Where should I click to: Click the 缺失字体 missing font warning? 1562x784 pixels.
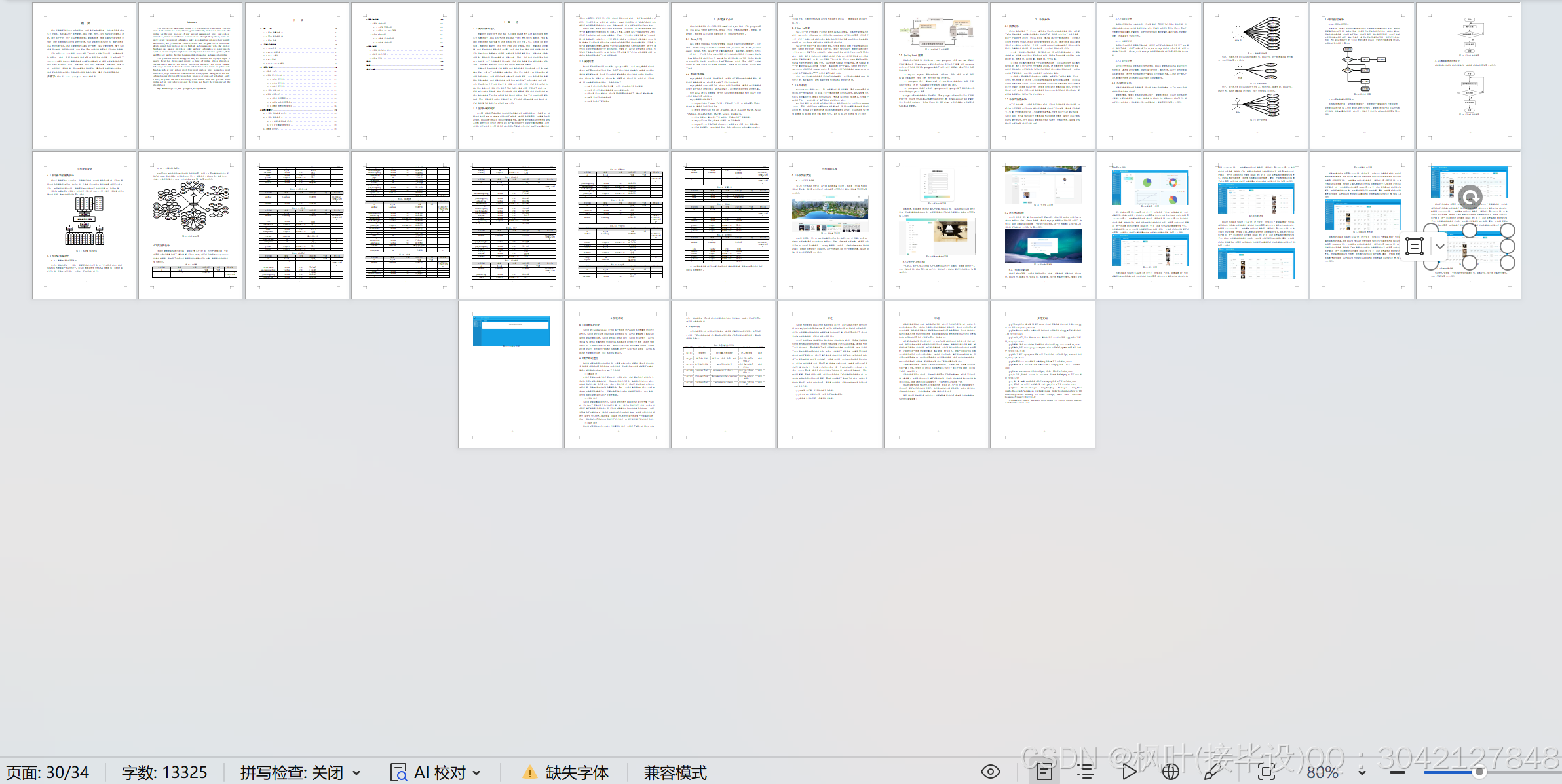pos(567,773)
